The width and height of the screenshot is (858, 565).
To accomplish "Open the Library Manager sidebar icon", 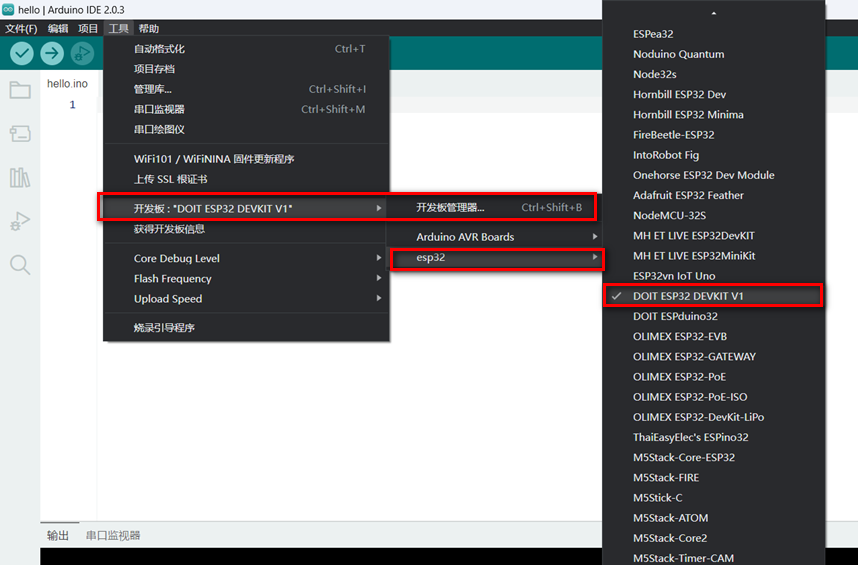I will pos(20,177).
